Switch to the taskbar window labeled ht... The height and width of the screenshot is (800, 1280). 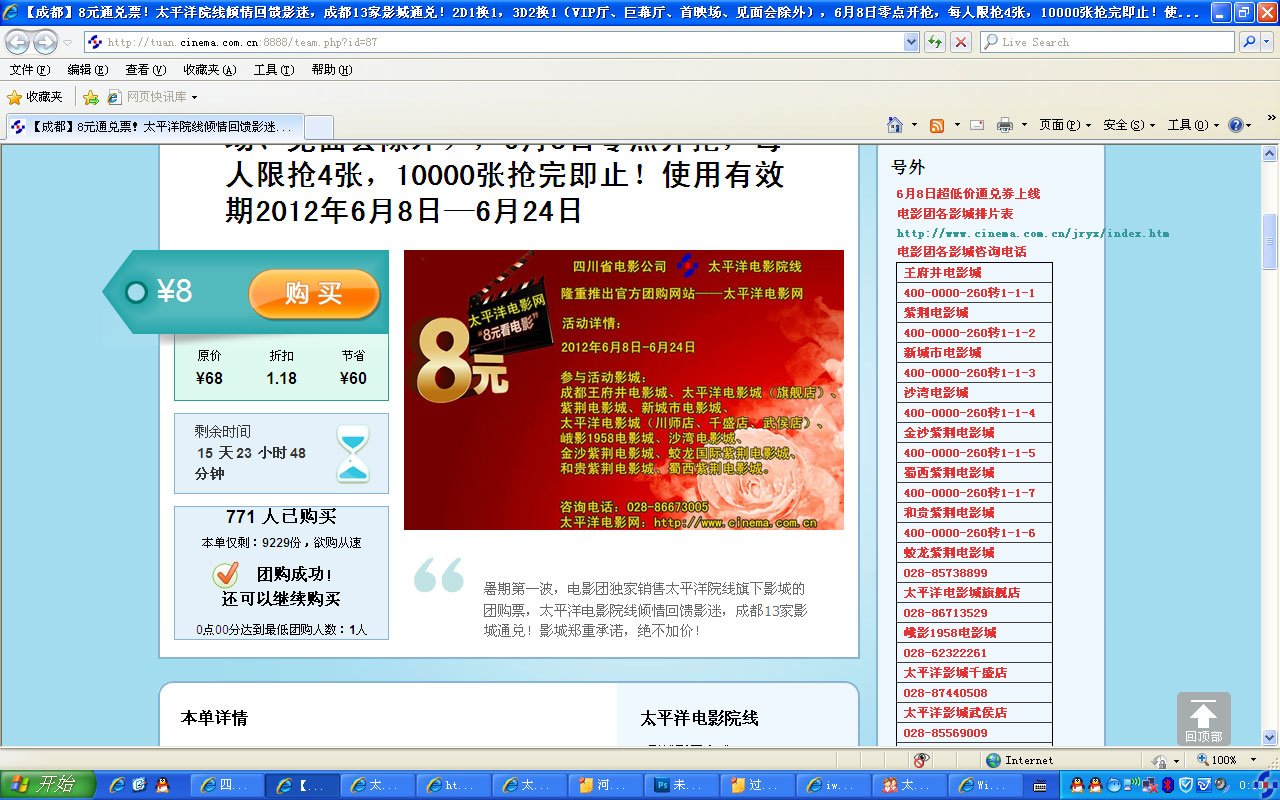coord(454,785)
